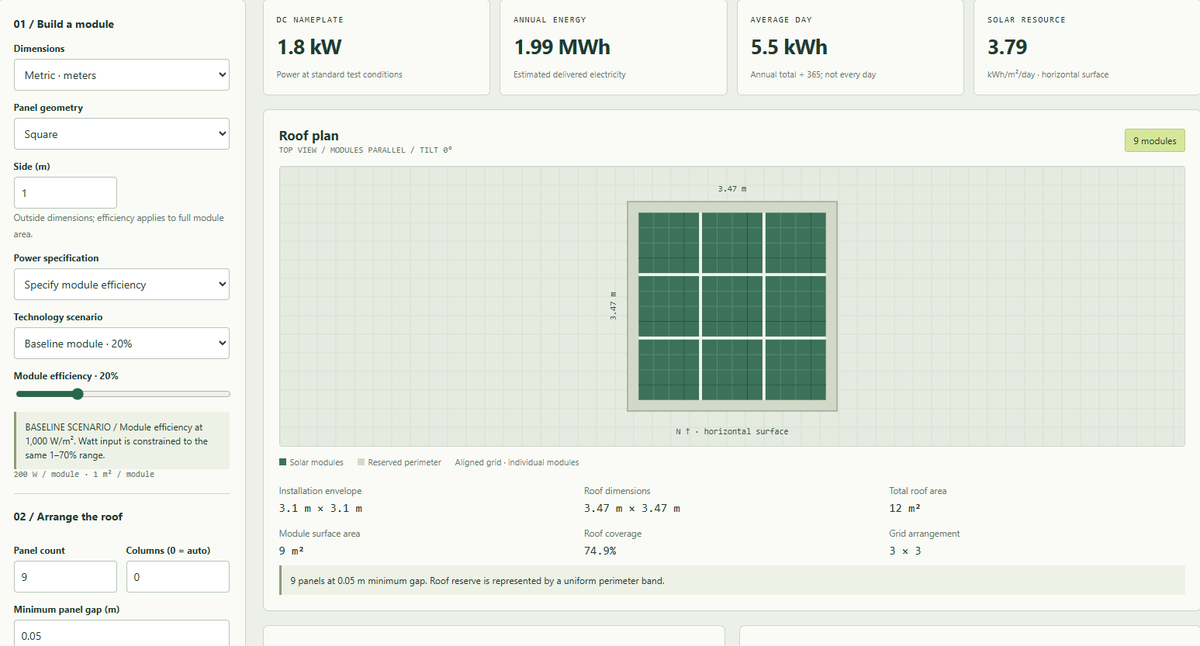Click the top 3.47 m width label
The height and width of the screenshot is (646, 1200).
click(732, 189)
